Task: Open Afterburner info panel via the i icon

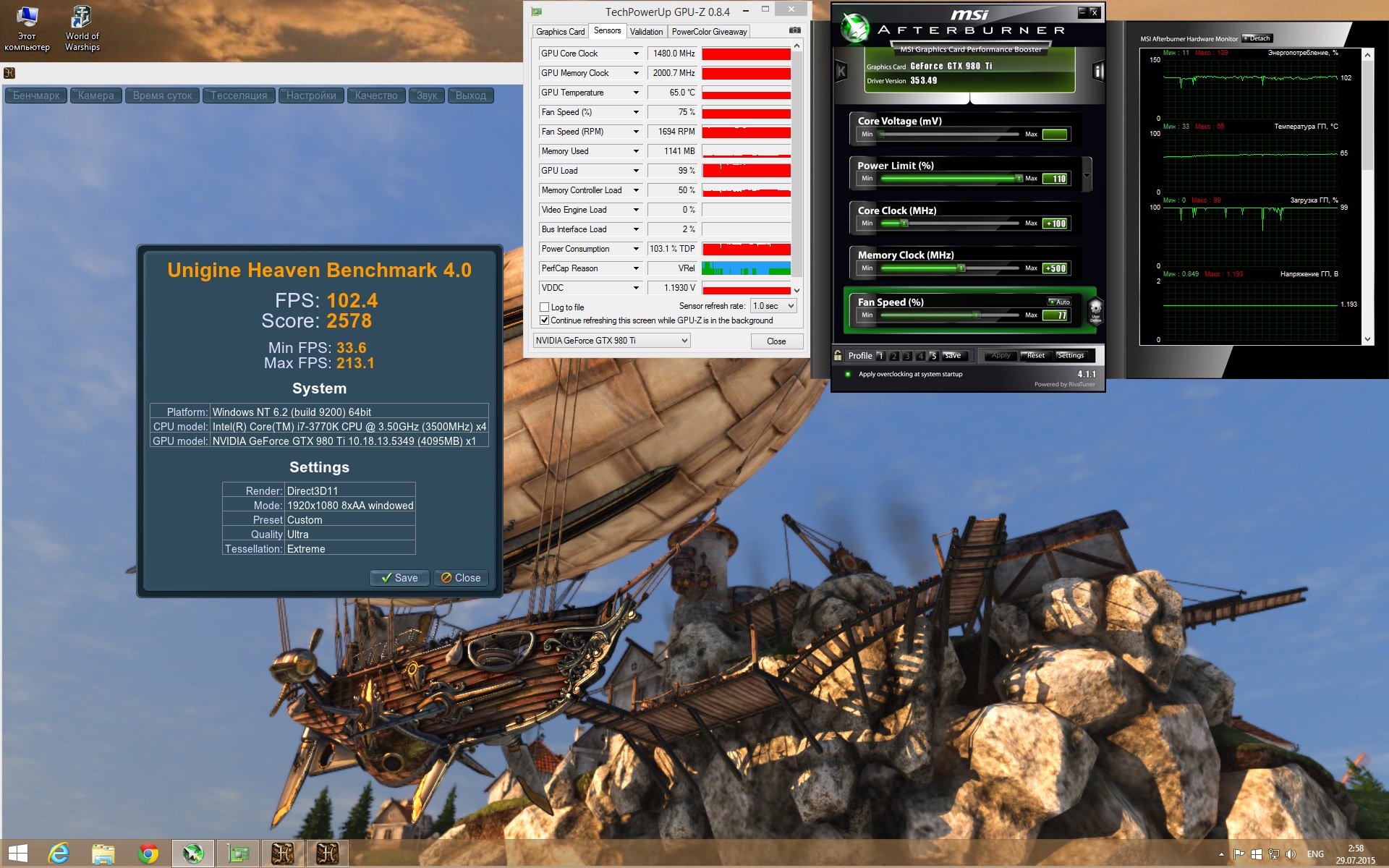Action: tap(1098, 71)
